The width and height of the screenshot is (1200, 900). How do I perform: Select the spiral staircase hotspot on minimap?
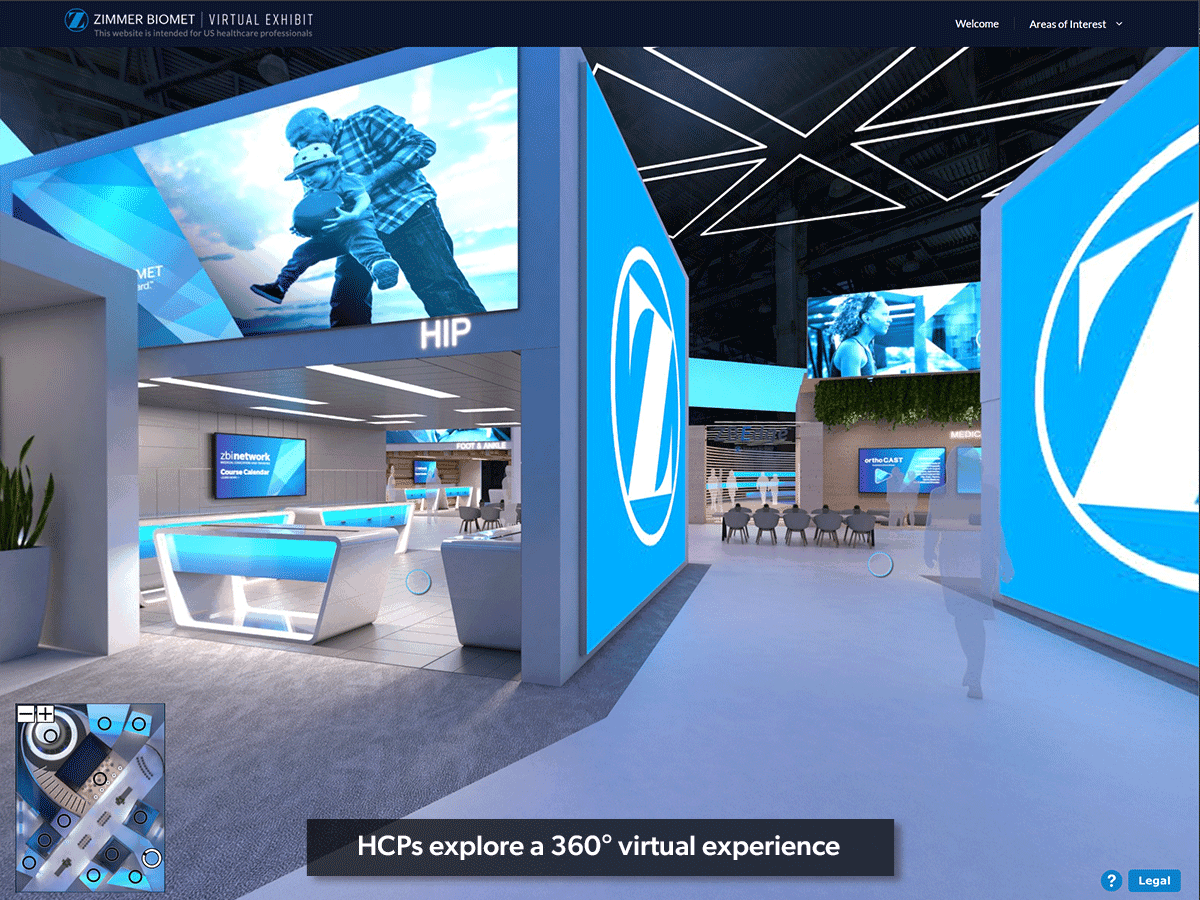click(x=50, y=736)
